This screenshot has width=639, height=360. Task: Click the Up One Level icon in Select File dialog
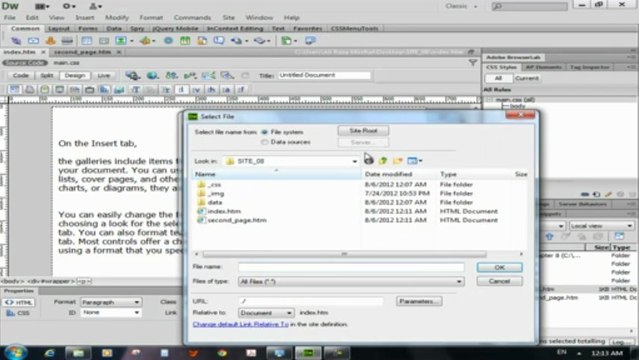(383, 161)
